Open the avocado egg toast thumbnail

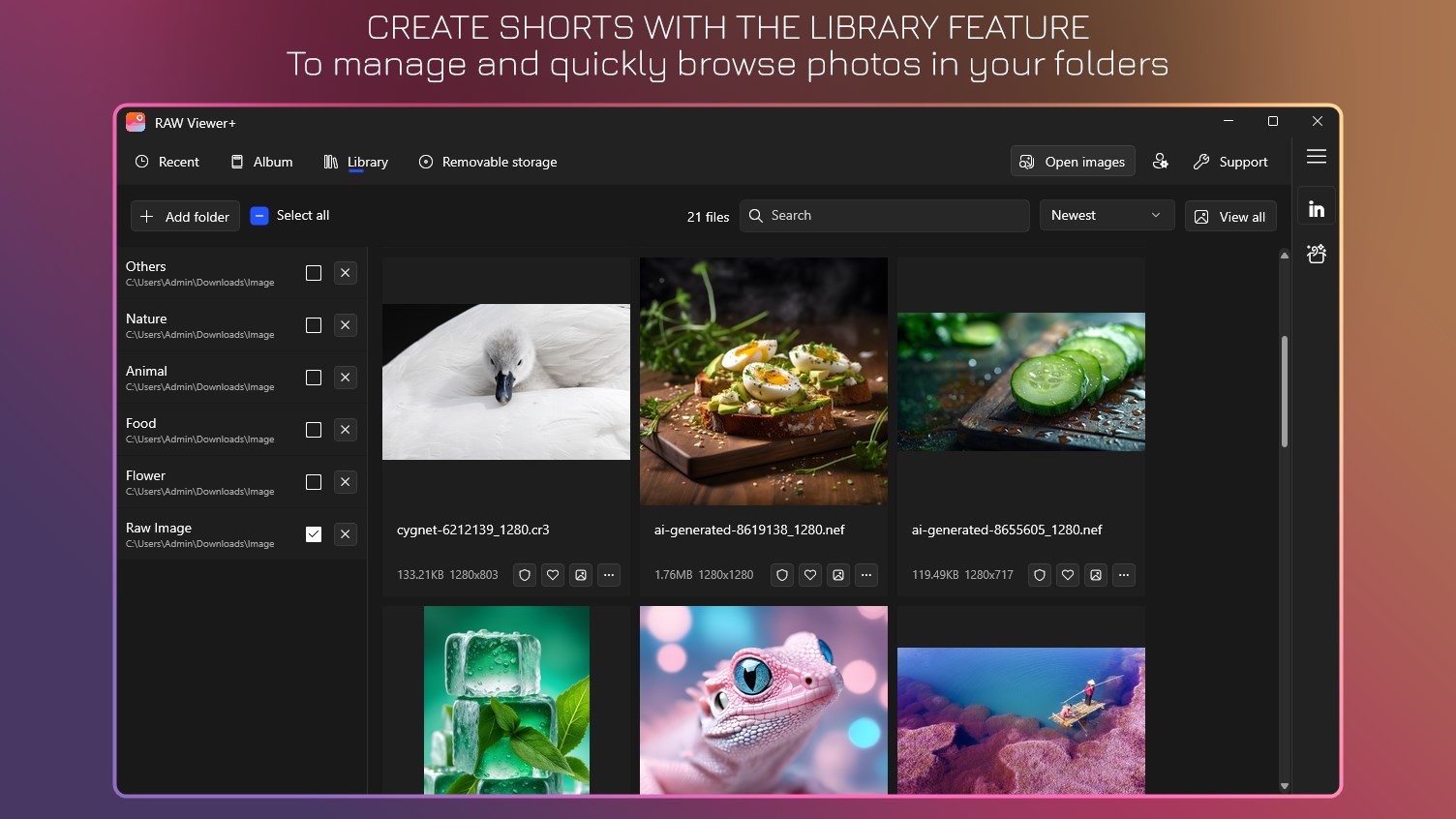764,381
